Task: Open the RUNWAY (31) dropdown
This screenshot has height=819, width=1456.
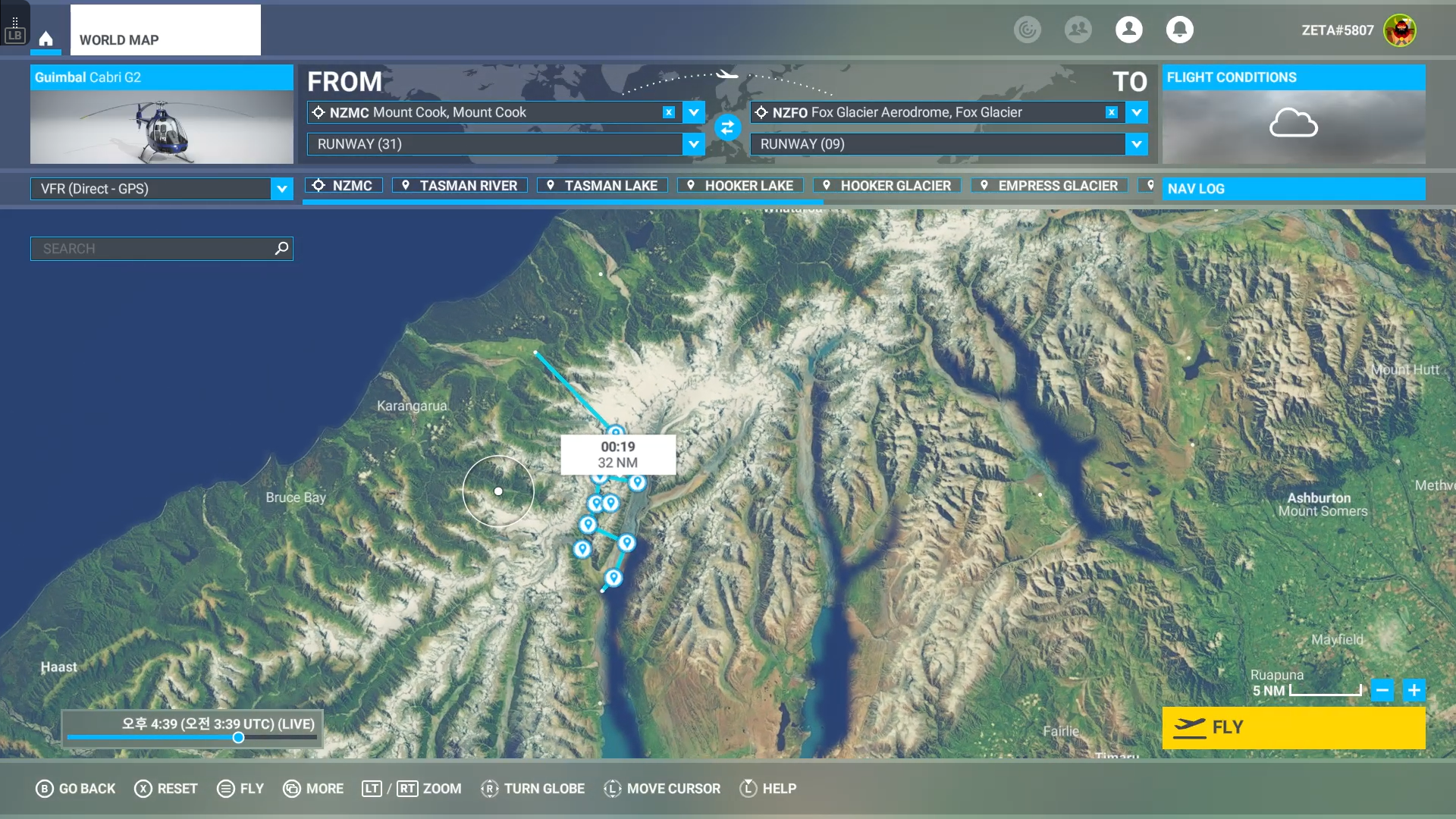Action: pos(693,144)
